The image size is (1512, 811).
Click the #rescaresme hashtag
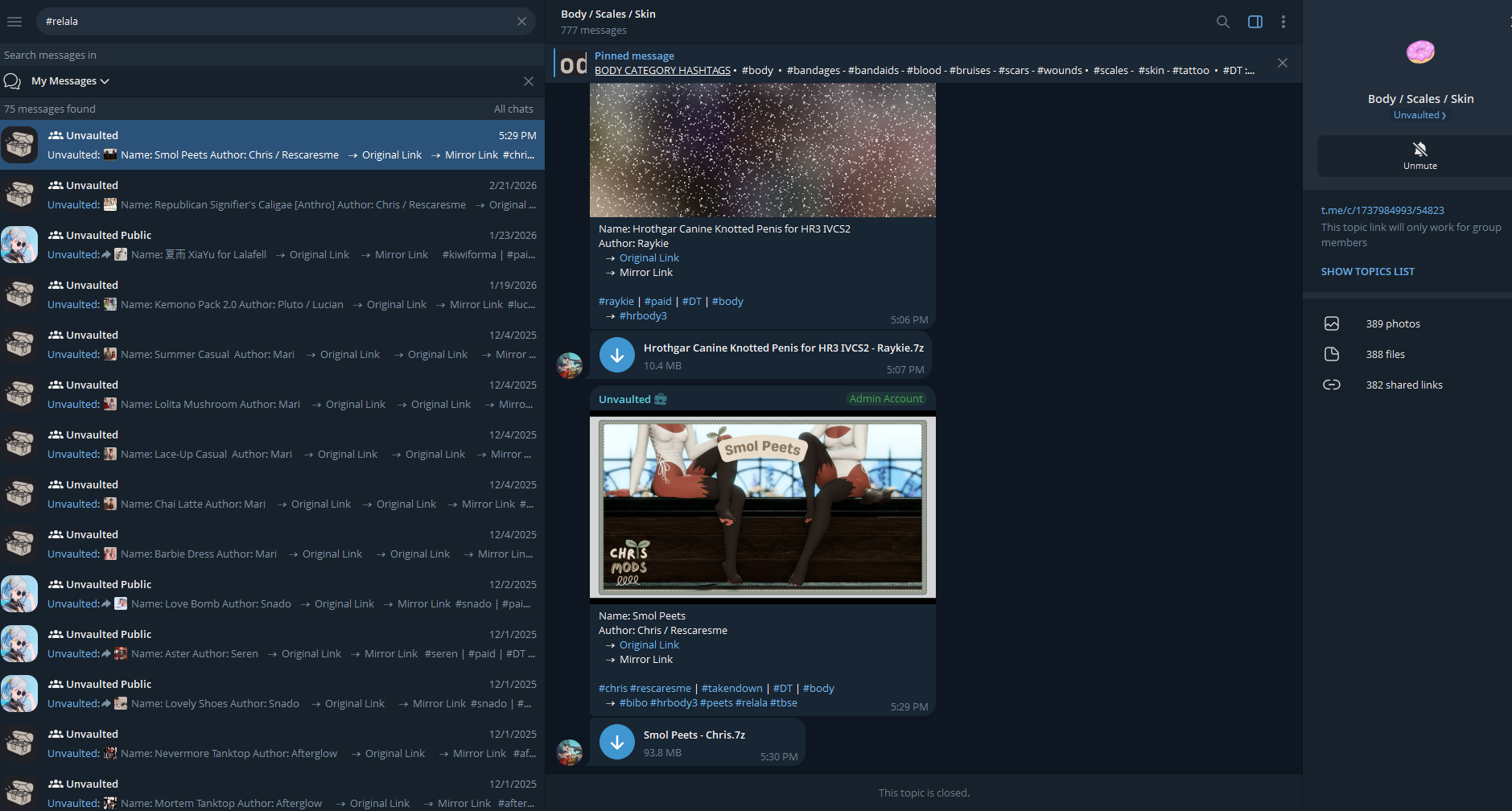click(x=661, y=689)
